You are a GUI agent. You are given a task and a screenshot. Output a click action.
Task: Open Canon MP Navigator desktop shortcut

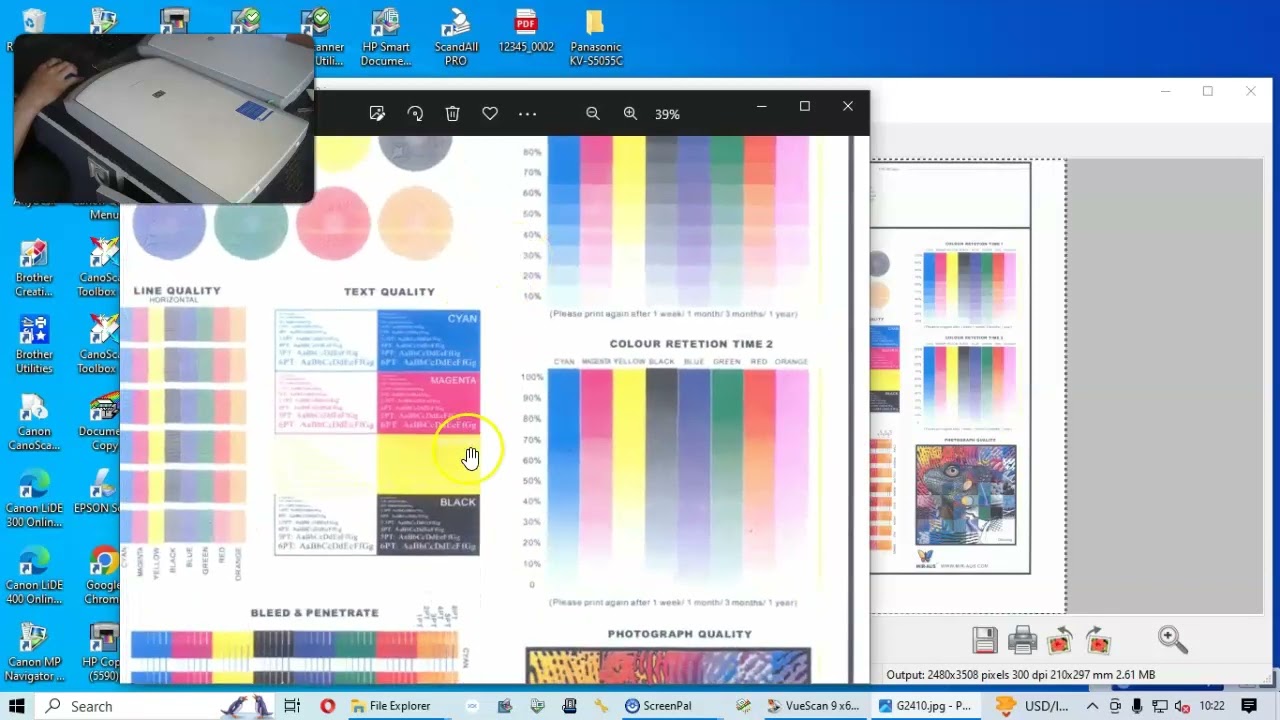click(34, 652)
